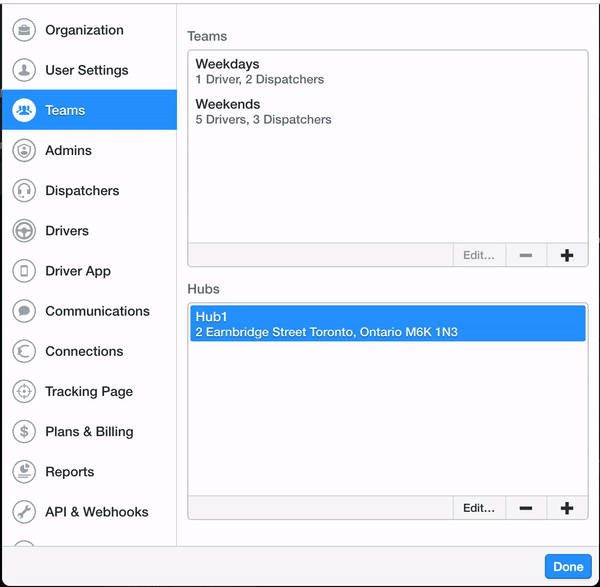This screenshot has width=600, height=587.
Task: Click the Drivers steering wheel icon
Action: click(24, 231)
